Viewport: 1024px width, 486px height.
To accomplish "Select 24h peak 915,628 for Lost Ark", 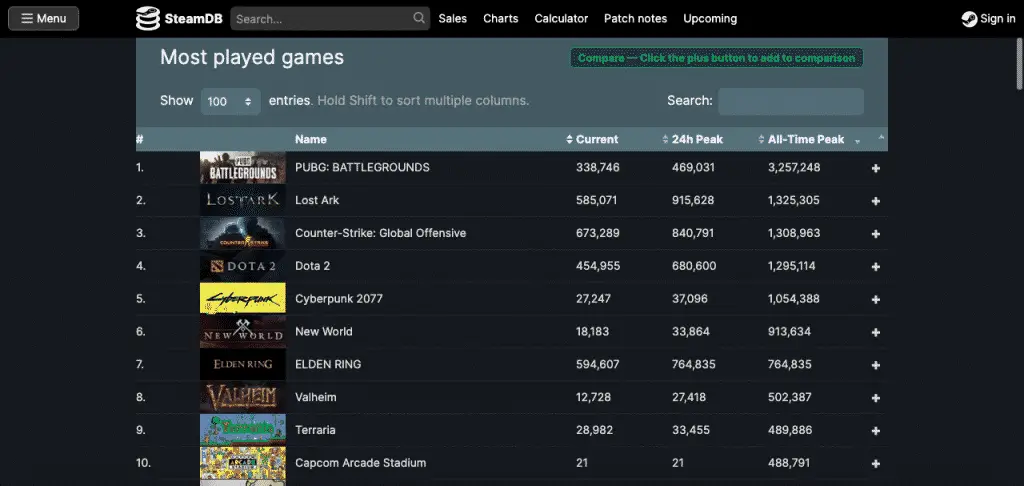I will click(693, 200).
